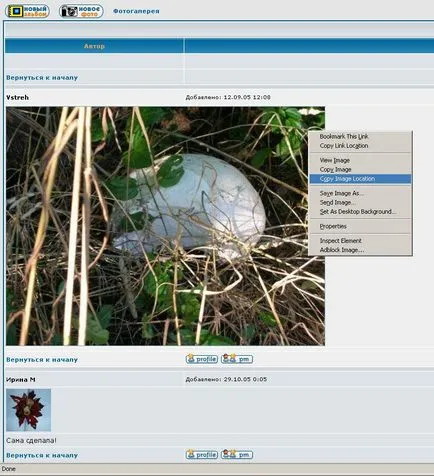
Task: Click the date "Добавлено: 29.10.05 0:05"
Action: (226, 379)
